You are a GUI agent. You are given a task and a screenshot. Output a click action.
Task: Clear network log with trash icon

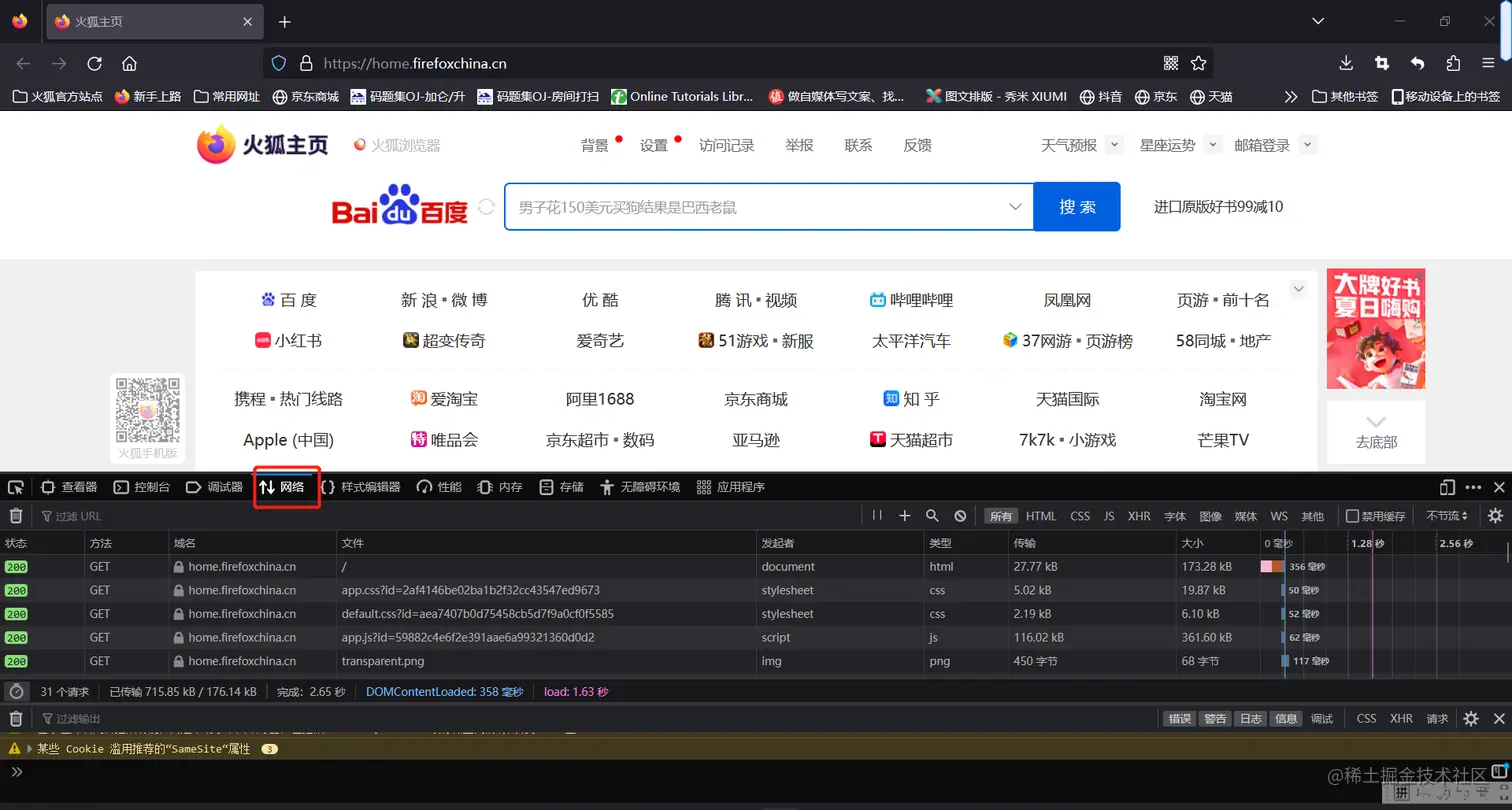click(16, 516)
